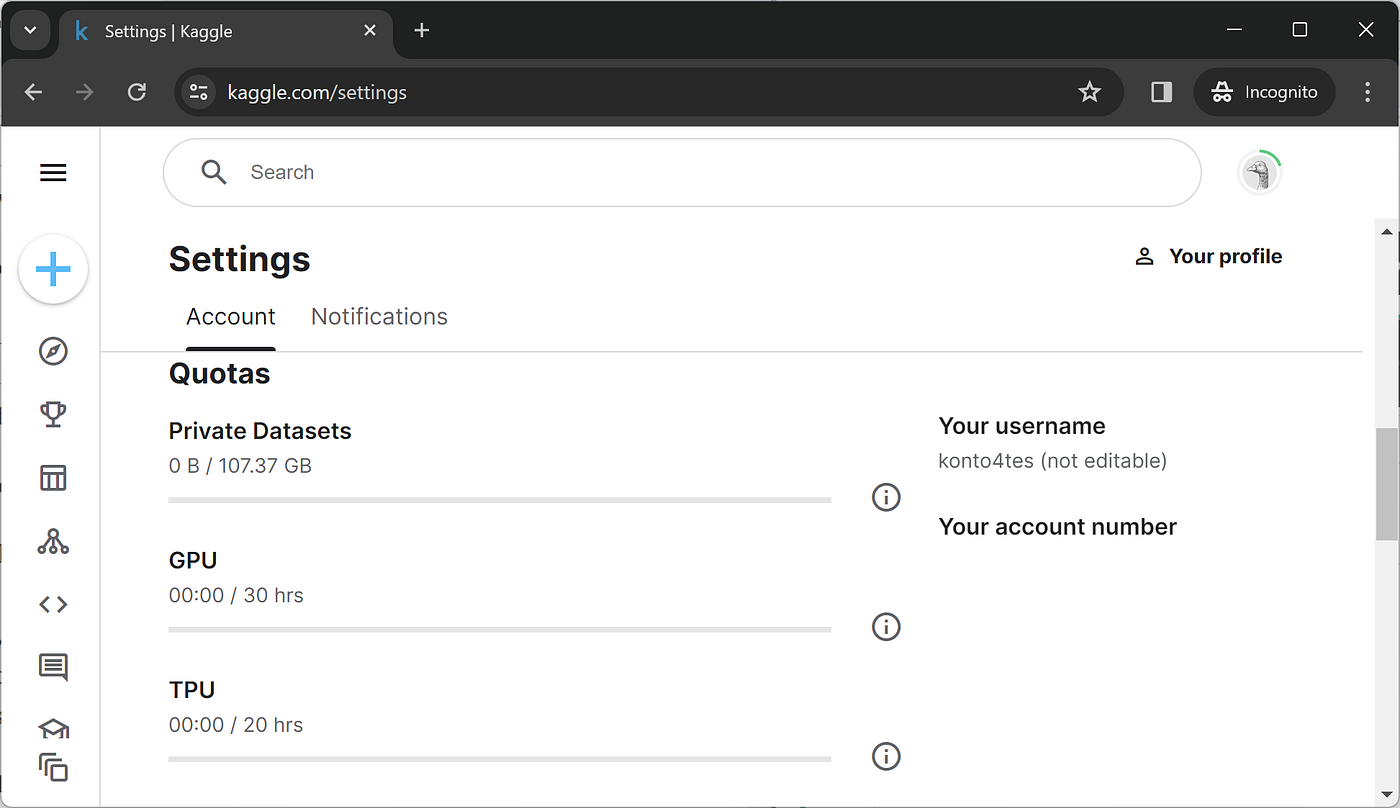Close the Settings | Kaggle tab
This screenshot has height=808, width=1400.
coord(370,31)
